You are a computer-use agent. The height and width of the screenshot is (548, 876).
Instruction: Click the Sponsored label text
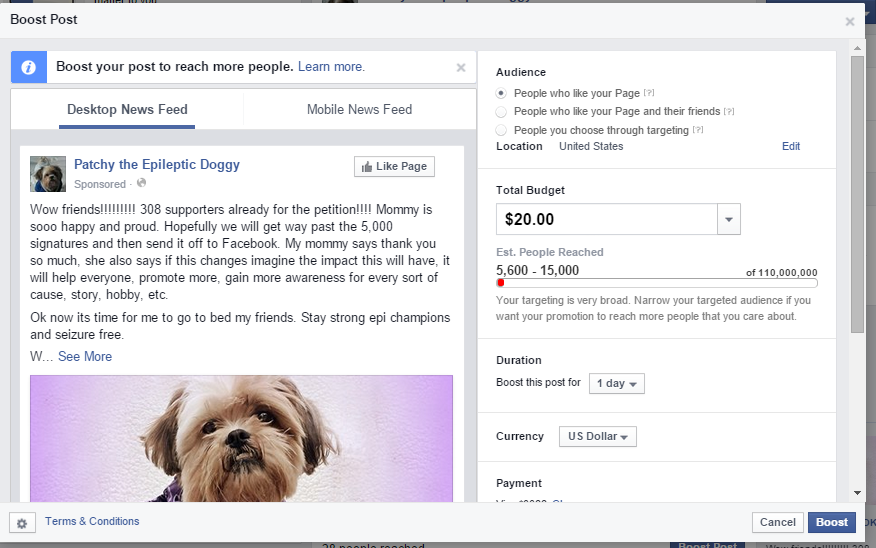100,184
